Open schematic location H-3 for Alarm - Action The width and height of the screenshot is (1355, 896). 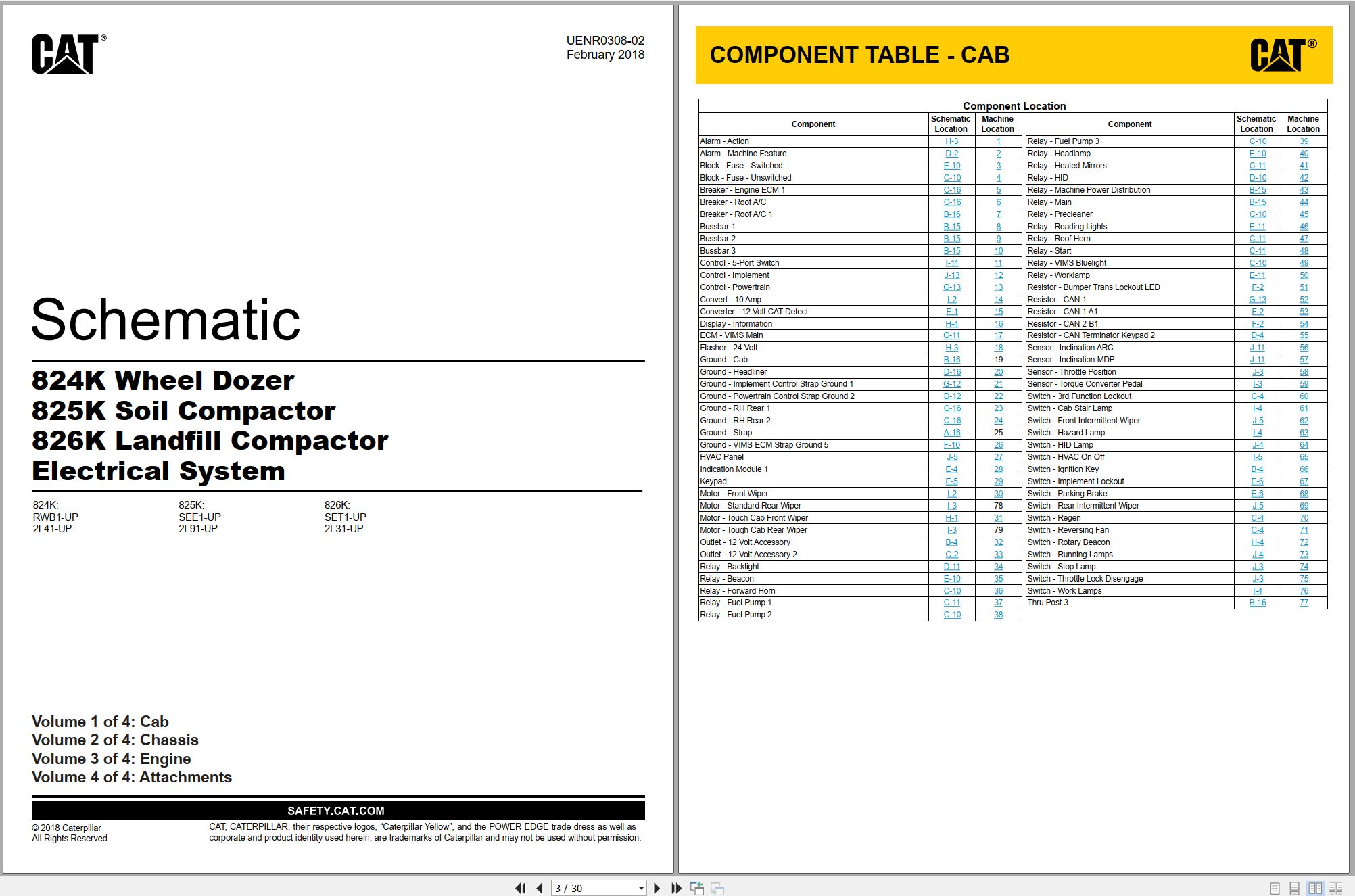[951, 141]
